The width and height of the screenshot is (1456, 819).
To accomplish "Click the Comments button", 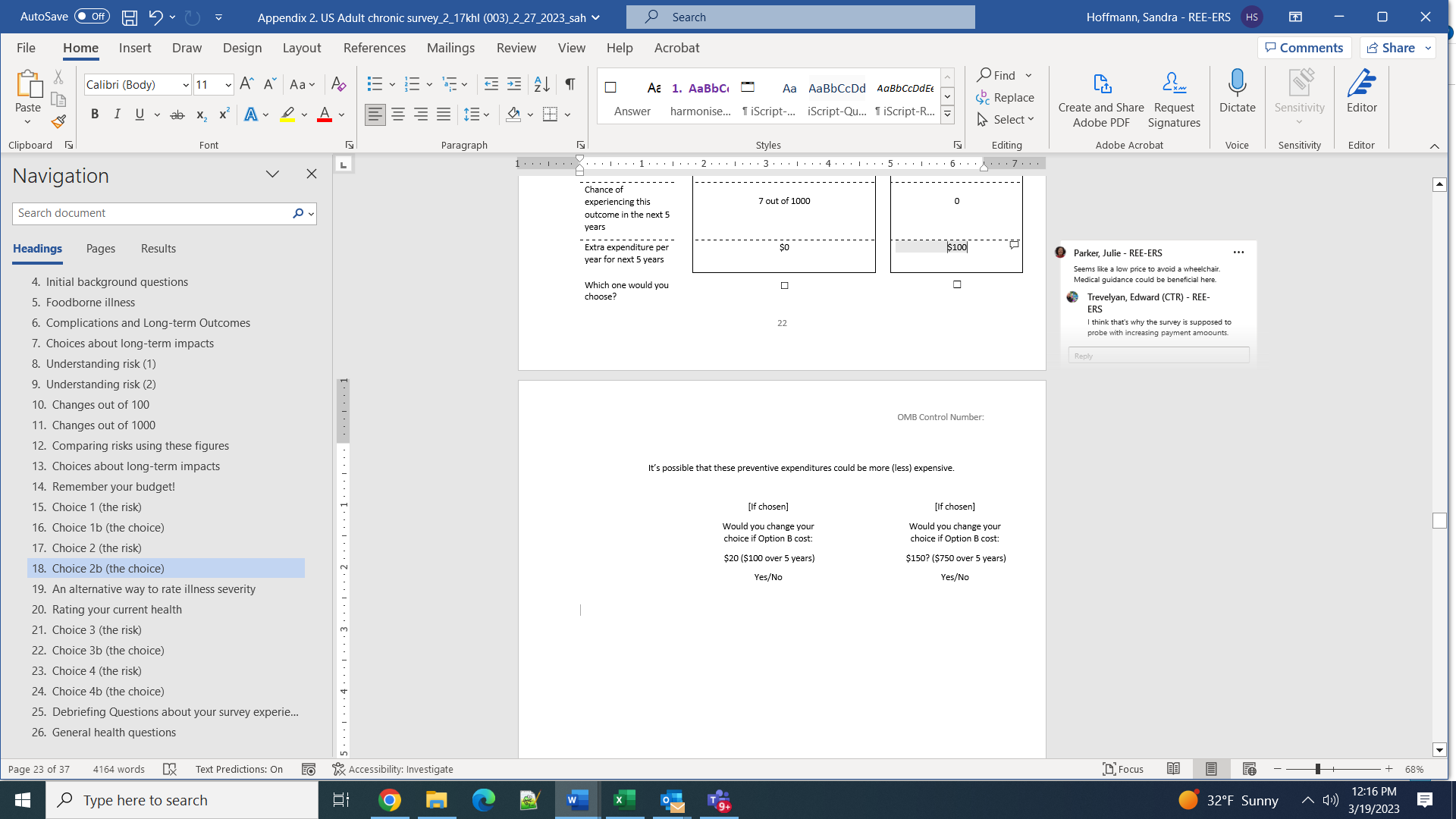I will click(x=1304, y=48).
